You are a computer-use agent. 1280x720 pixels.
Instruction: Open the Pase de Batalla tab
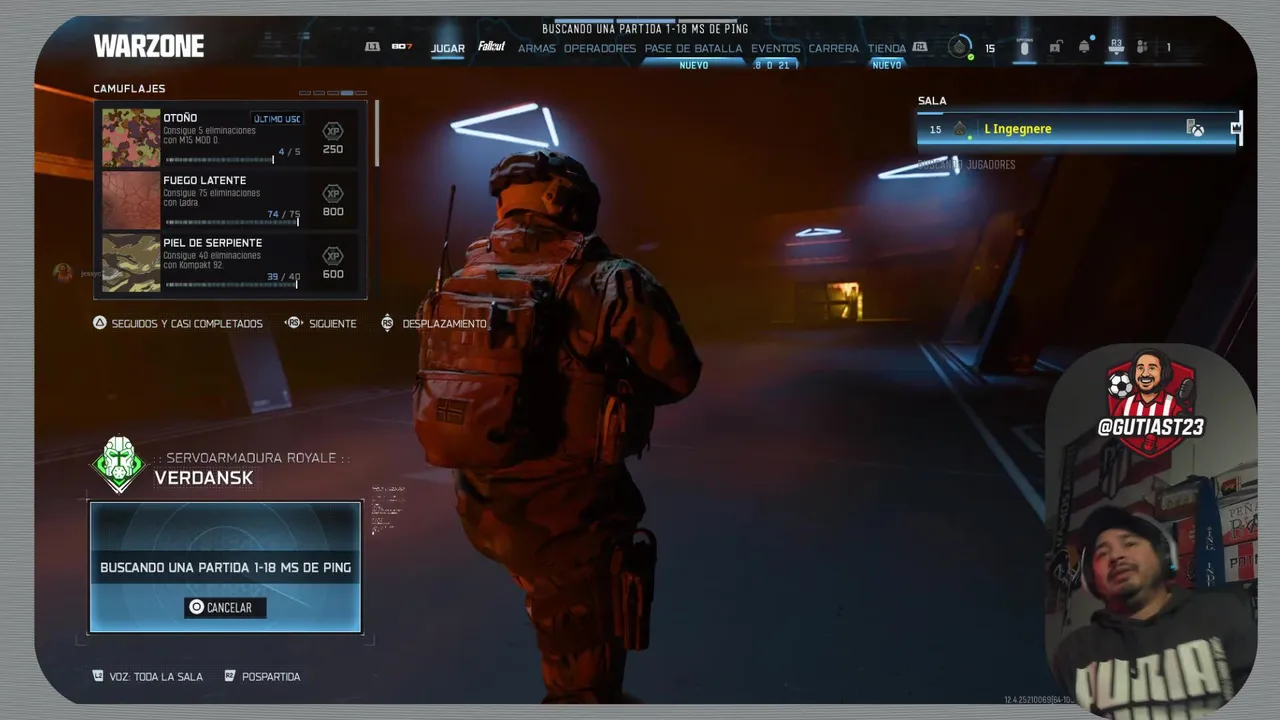point(693,48)
